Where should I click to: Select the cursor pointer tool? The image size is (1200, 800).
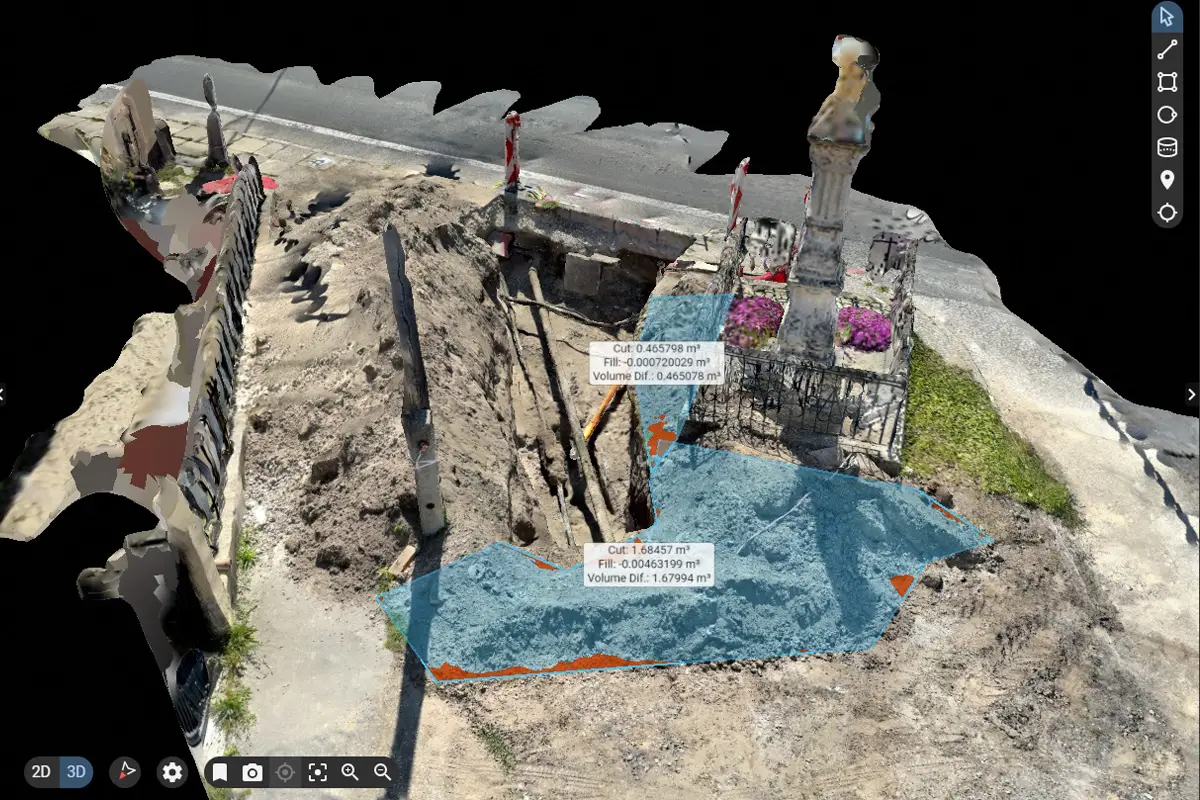pyautogui.click(x=1167, y=17)
